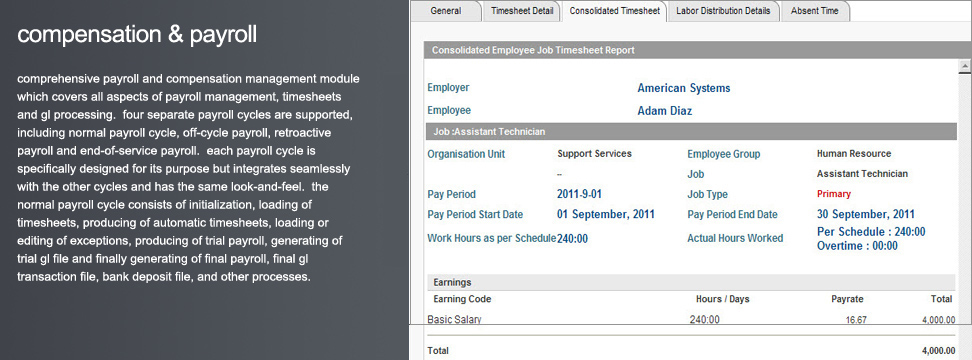Screen dimensions: 972x360
Task: Click the Payrate column header
Action: (x=847, y=299)
